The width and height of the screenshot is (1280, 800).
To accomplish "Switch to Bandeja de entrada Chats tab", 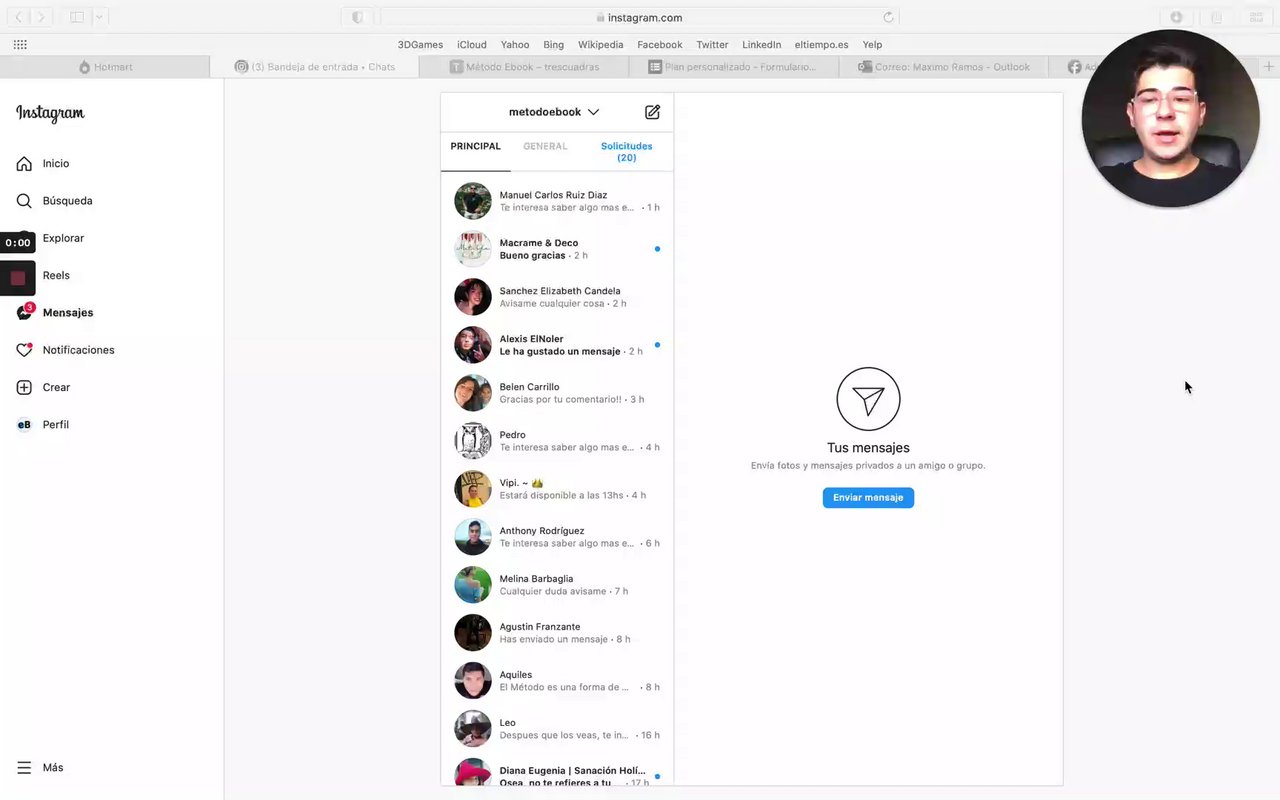I will [x=314, y=67].
